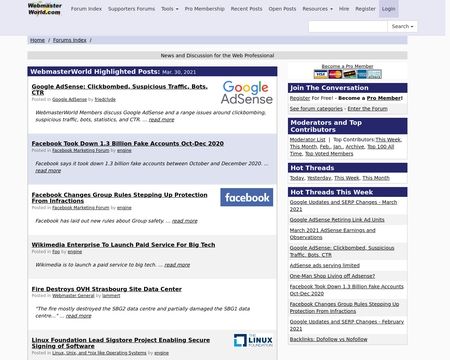Open March 2021 AdSense Earnings and Observations
This screenshot has width=450, height=360.
click(332, 234)
